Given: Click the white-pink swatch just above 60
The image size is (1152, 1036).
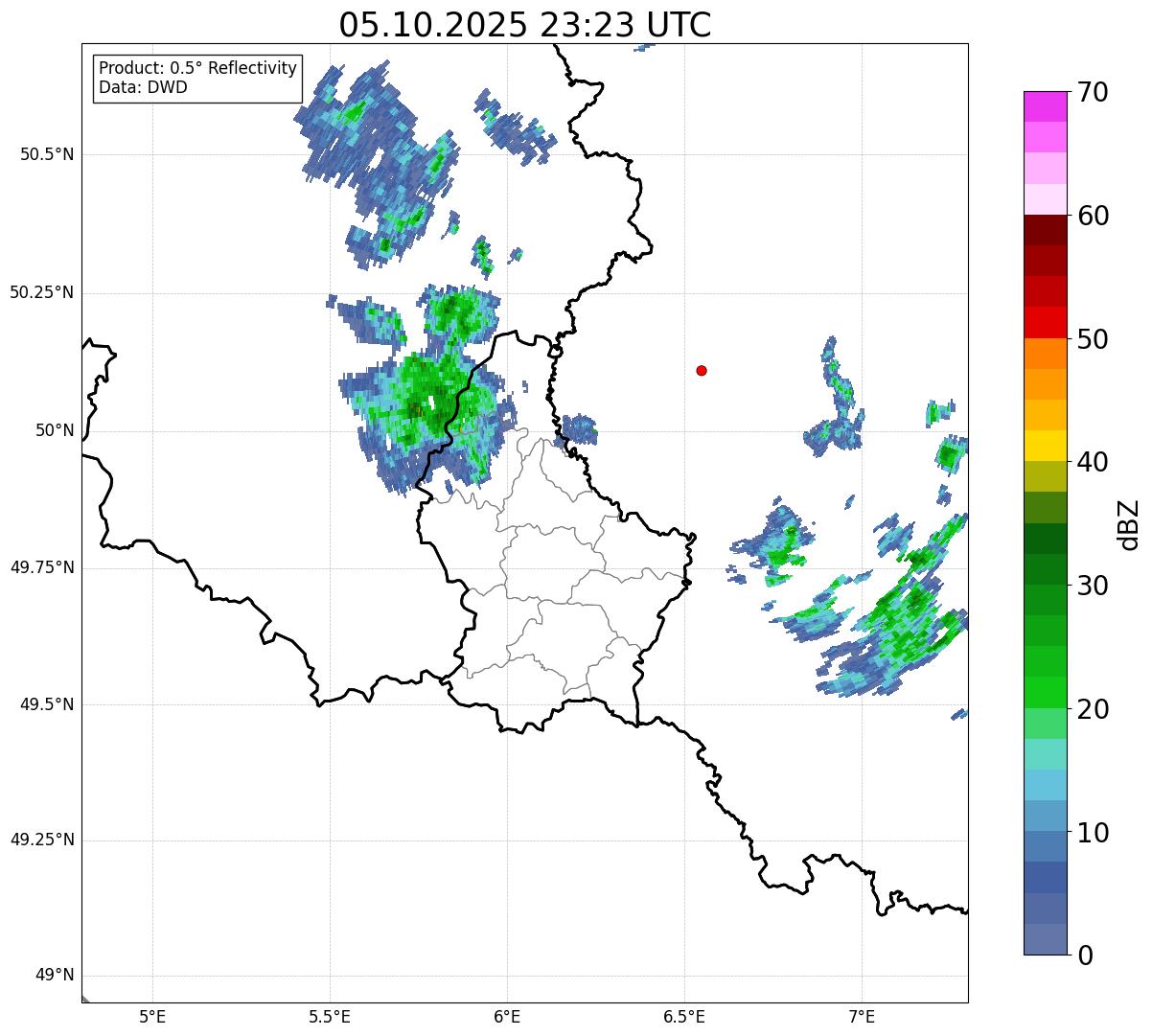Looking at the screenshot, I should (x=1046, y=199).
